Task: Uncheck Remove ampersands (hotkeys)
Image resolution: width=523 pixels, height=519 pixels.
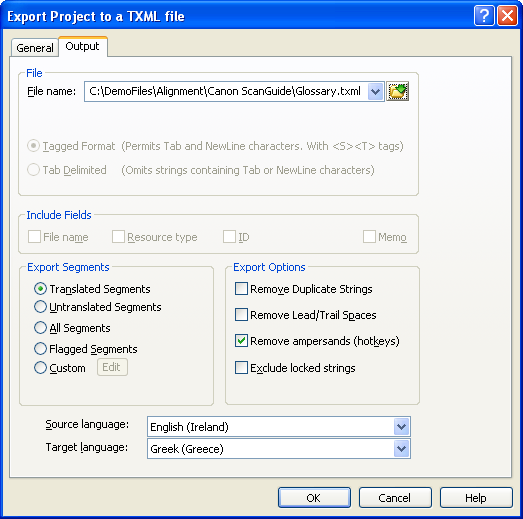Action: coord(241,341)
